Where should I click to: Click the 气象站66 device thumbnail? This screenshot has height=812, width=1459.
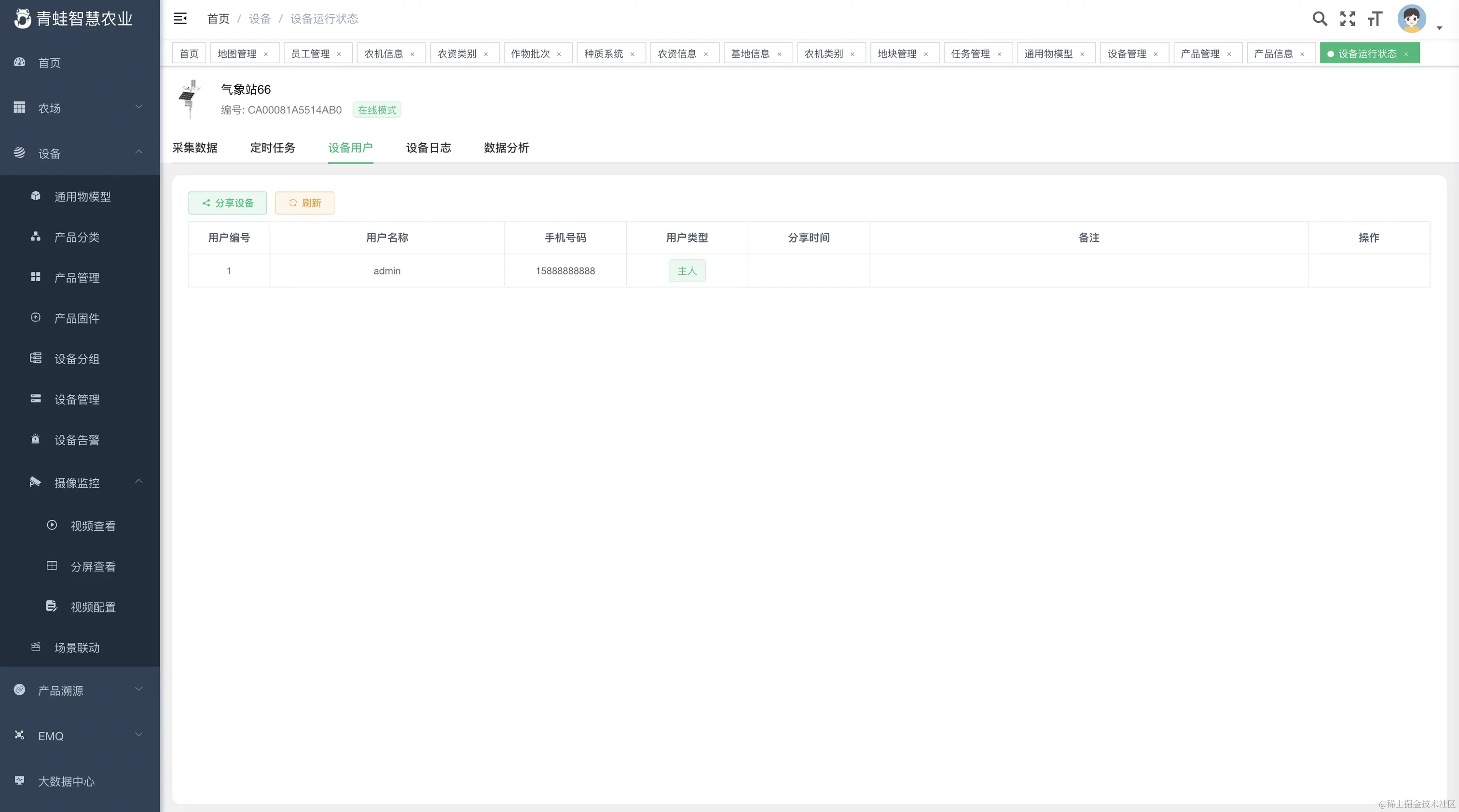pos(190,98)
